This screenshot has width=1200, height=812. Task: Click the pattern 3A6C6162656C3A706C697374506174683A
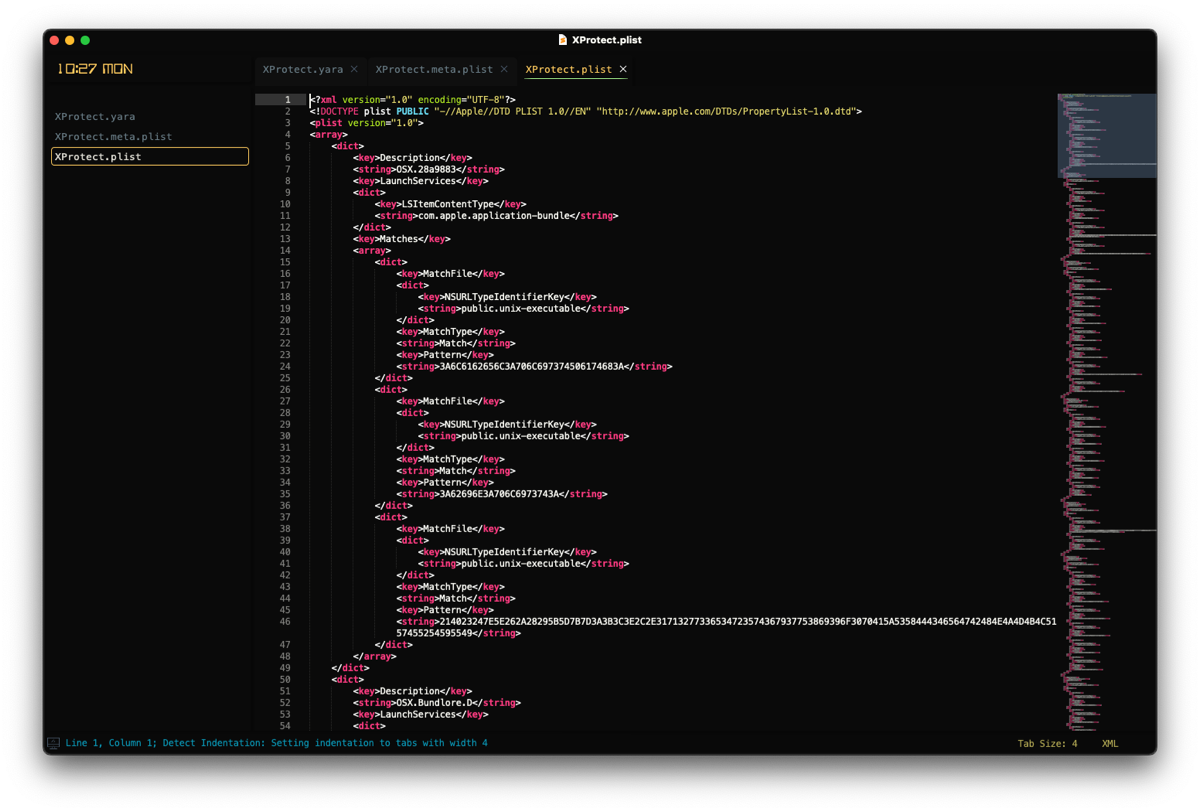tap(532, 367)
